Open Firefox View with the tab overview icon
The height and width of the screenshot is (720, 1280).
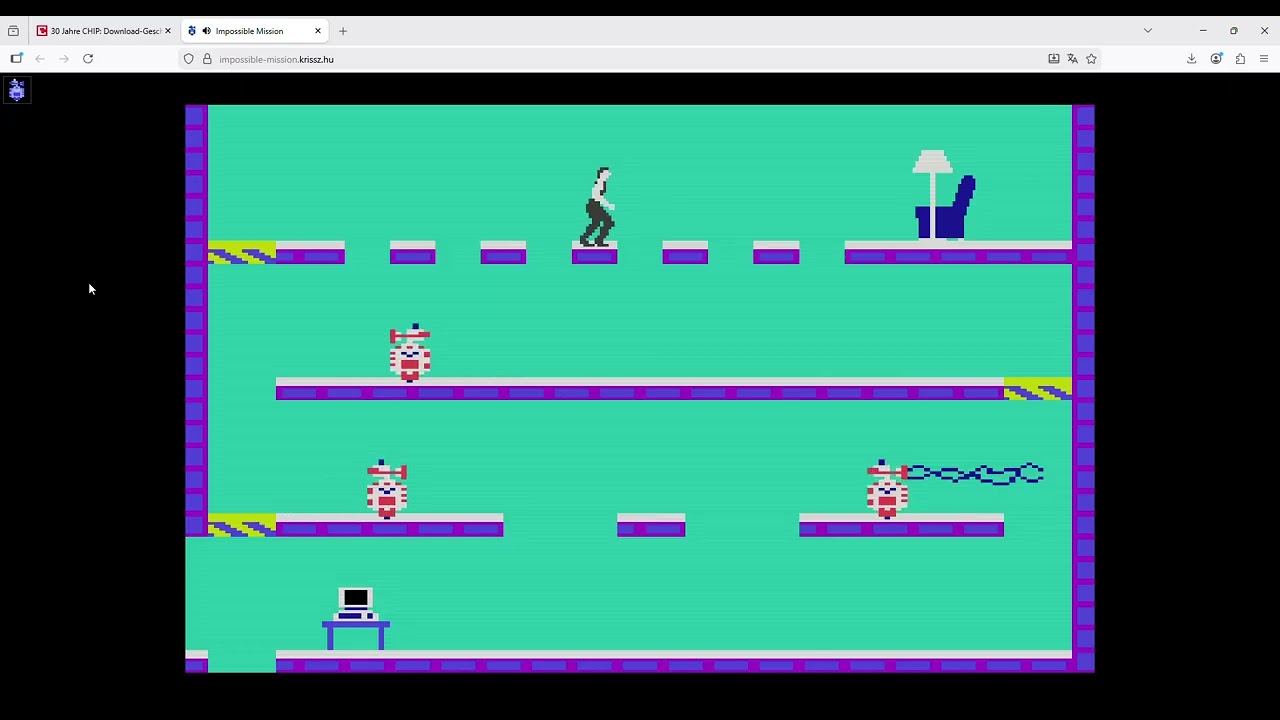13,31
